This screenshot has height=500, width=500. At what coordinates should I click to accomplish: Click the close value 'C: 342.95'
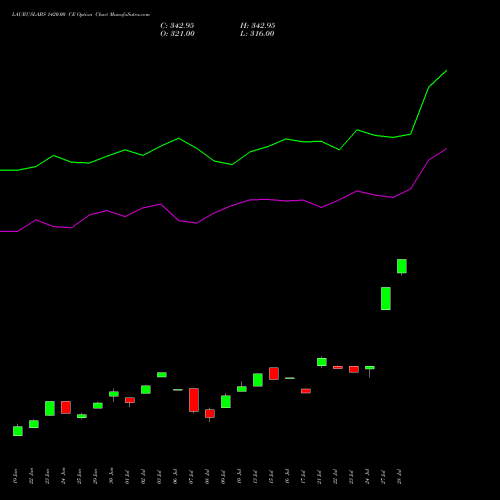click(177, 26)
